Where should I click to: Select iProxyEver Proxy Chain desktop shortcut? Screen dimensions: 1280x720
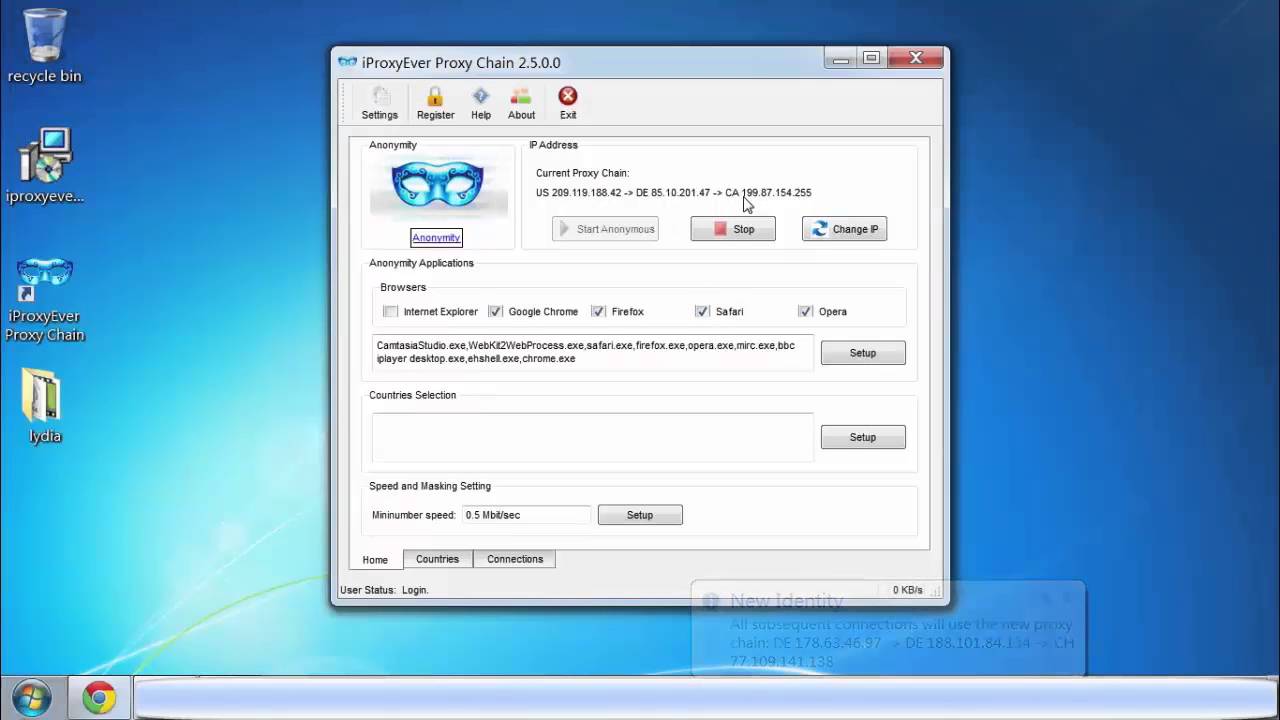tap(45, 300)
